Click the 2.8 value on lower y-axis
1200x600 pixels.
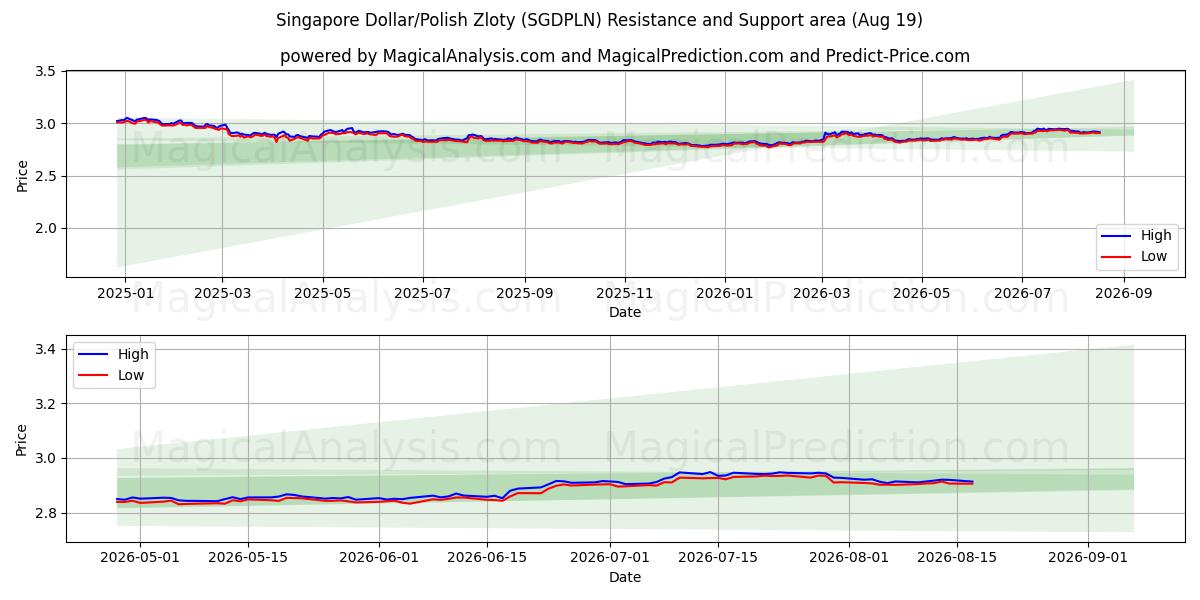(45, 513)
